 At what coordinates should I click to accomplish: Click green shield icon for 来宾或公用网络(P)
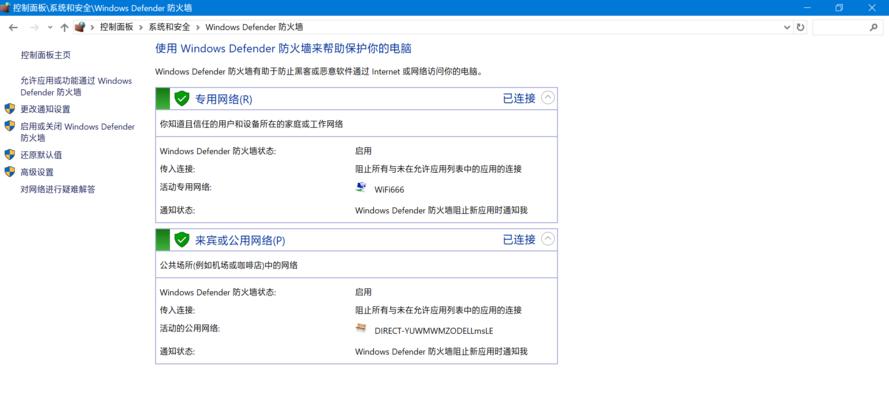point(181,240)
